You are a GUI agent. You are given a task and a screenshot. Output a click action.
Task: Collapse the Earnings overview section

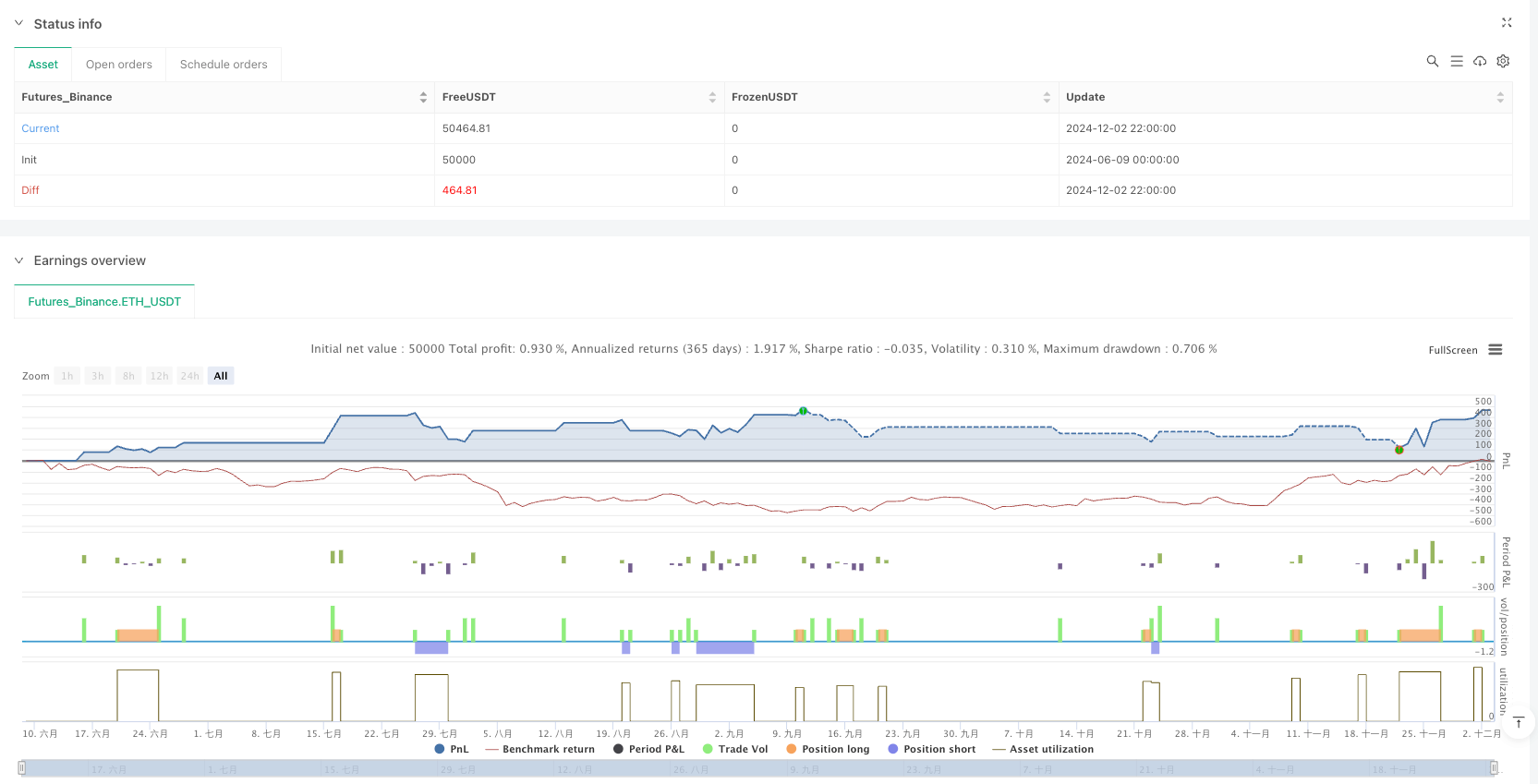click(18, 260)
